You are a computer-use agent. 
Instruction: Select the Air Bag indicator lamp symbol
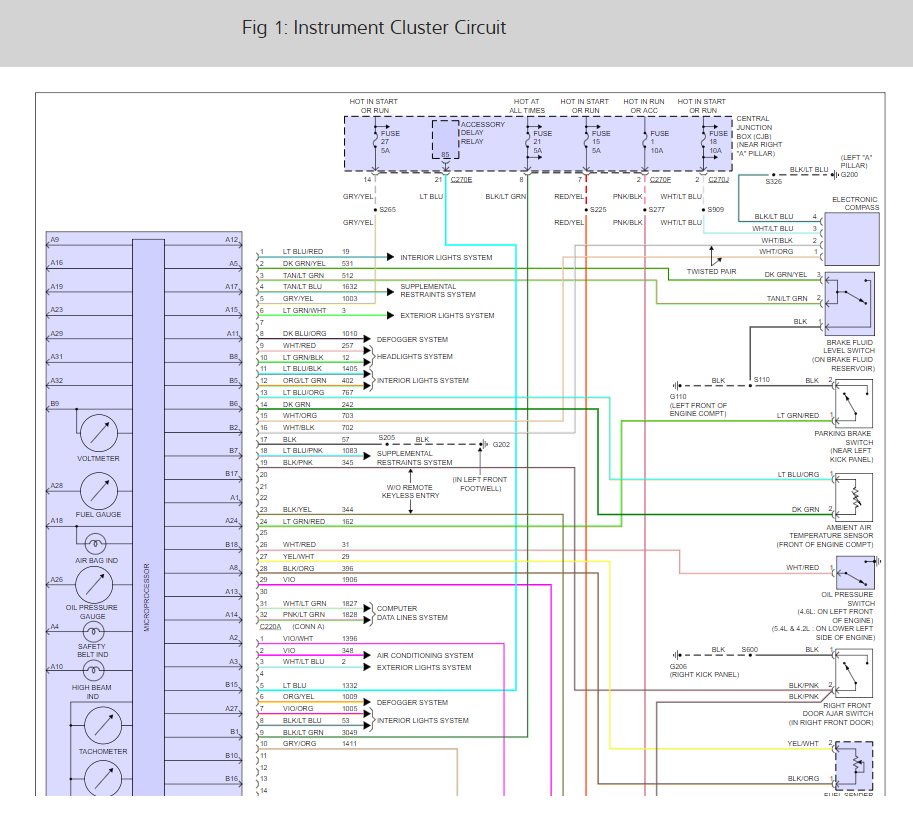(96, 544)
